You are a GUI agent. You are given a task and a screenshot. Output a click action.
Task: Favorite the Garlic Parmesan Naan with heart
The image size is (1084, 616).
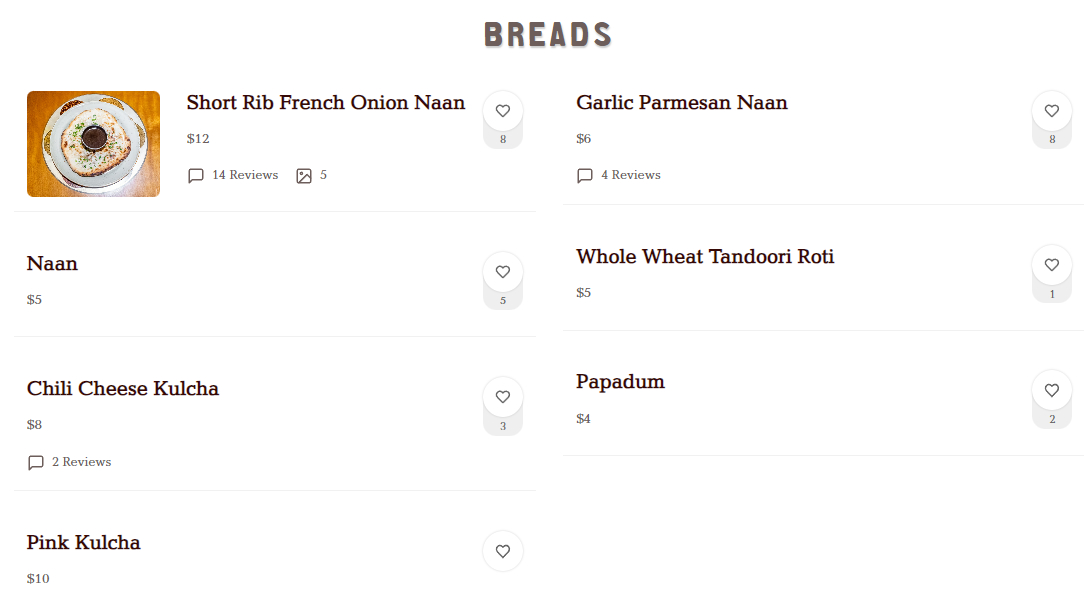pyautogui.click(x=1052, y=111)
